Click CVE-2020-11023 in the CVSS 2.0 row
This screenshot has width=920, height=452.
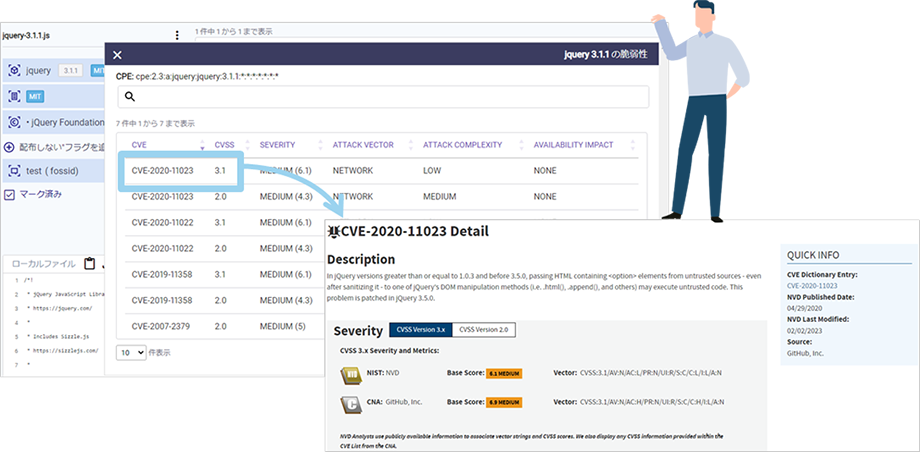coord(163,197)
